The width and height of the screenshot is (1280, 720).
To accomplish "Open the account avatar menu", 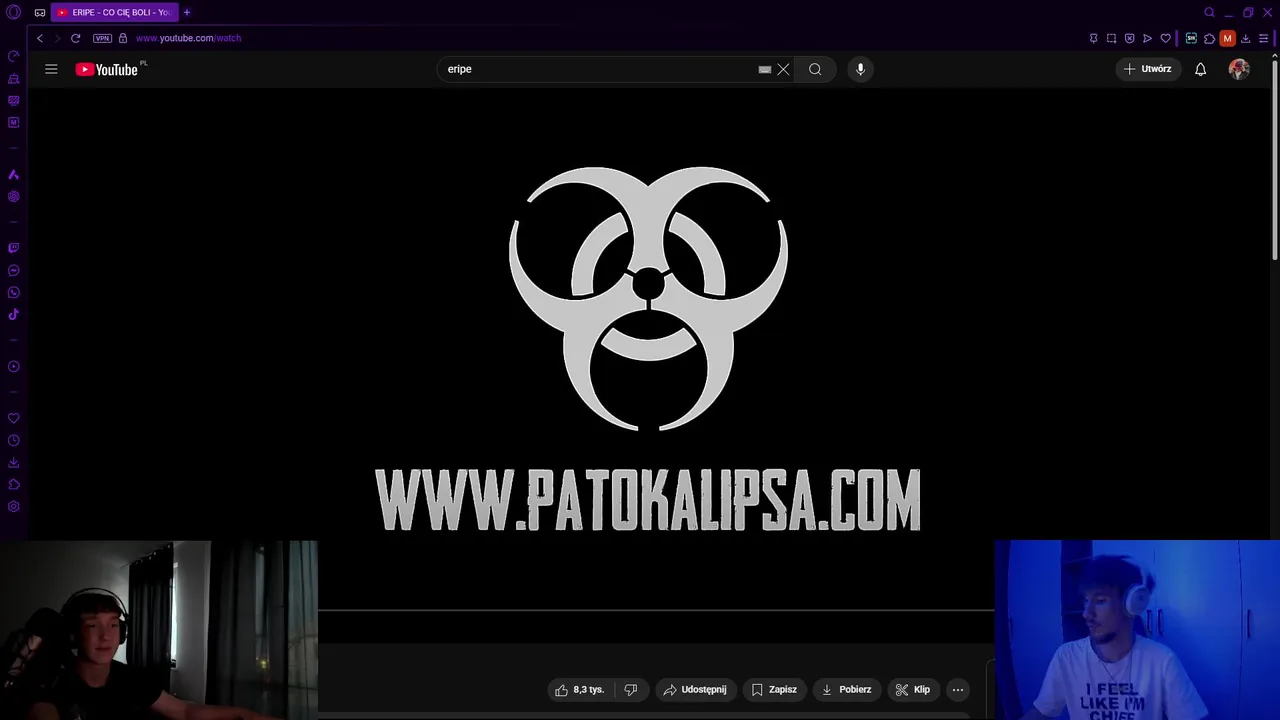I will (1239, 69).
